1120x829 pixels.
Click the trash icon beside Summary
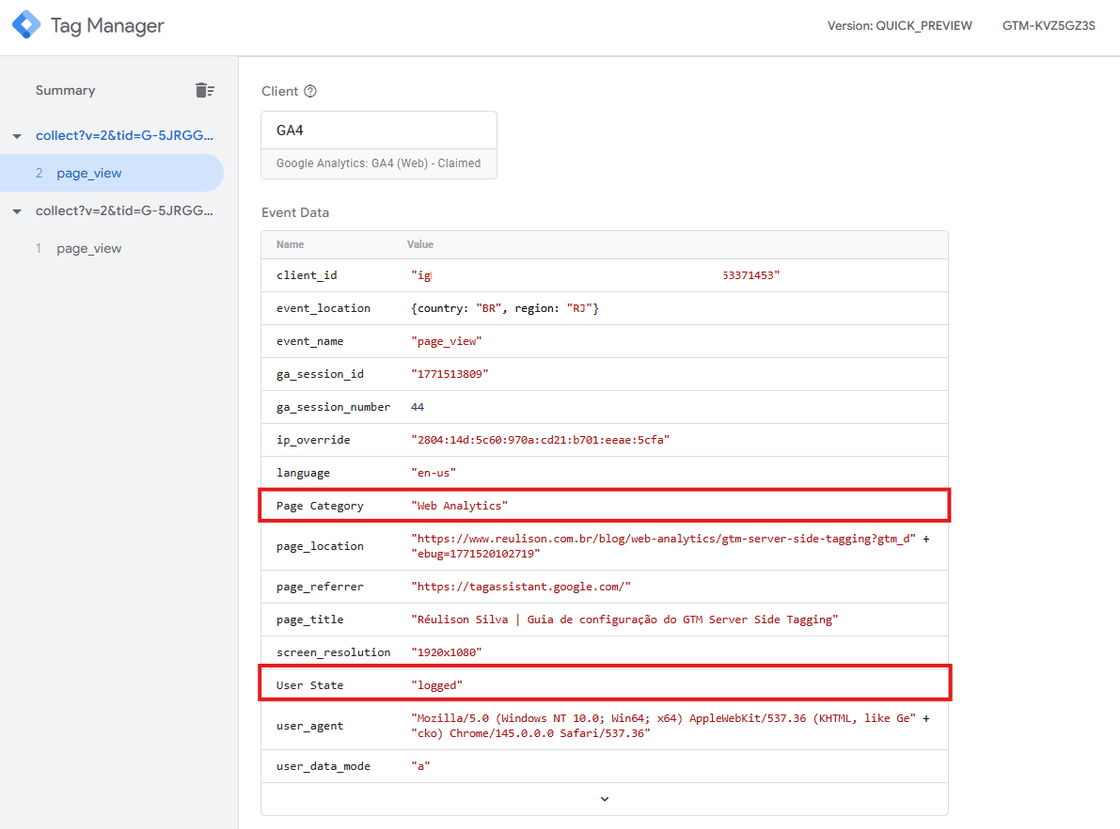coord(205,89)
